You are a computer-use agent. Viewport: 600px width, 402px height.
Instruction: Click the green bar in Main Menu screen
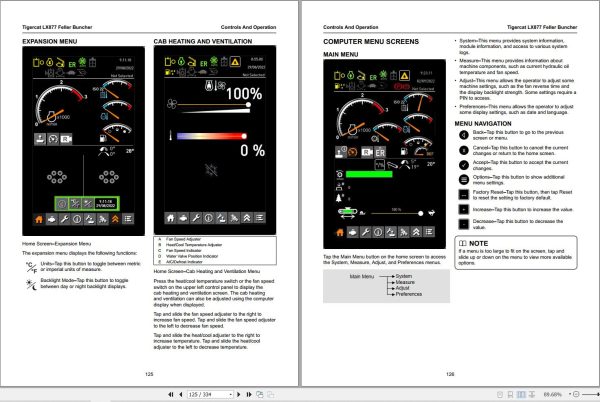369,174
